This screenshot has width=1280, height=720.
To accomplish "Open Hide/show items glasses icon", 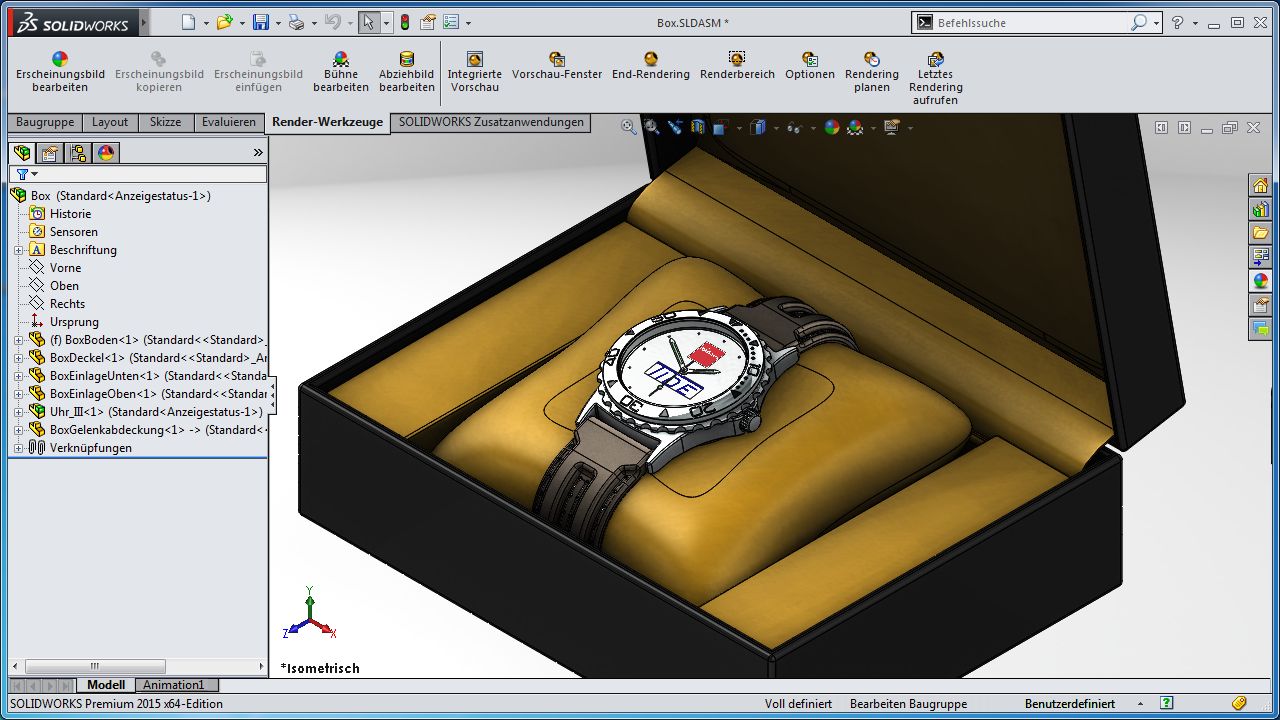I will [794, 127].
